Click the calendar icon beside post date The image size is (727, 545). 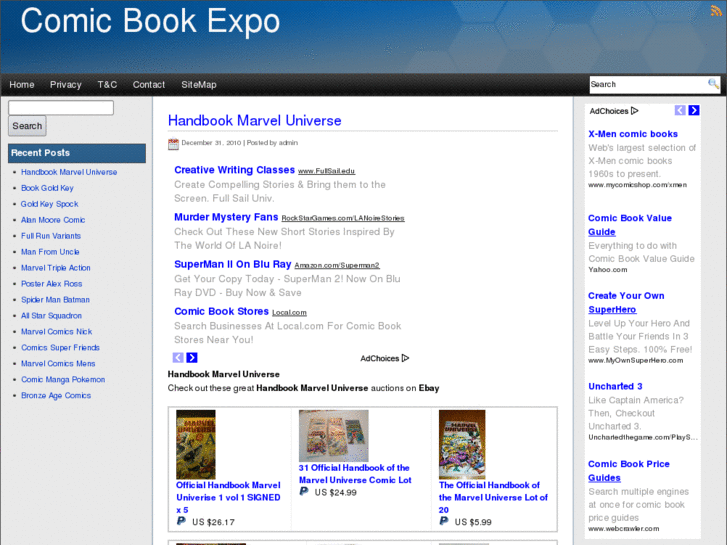point(173,144)
